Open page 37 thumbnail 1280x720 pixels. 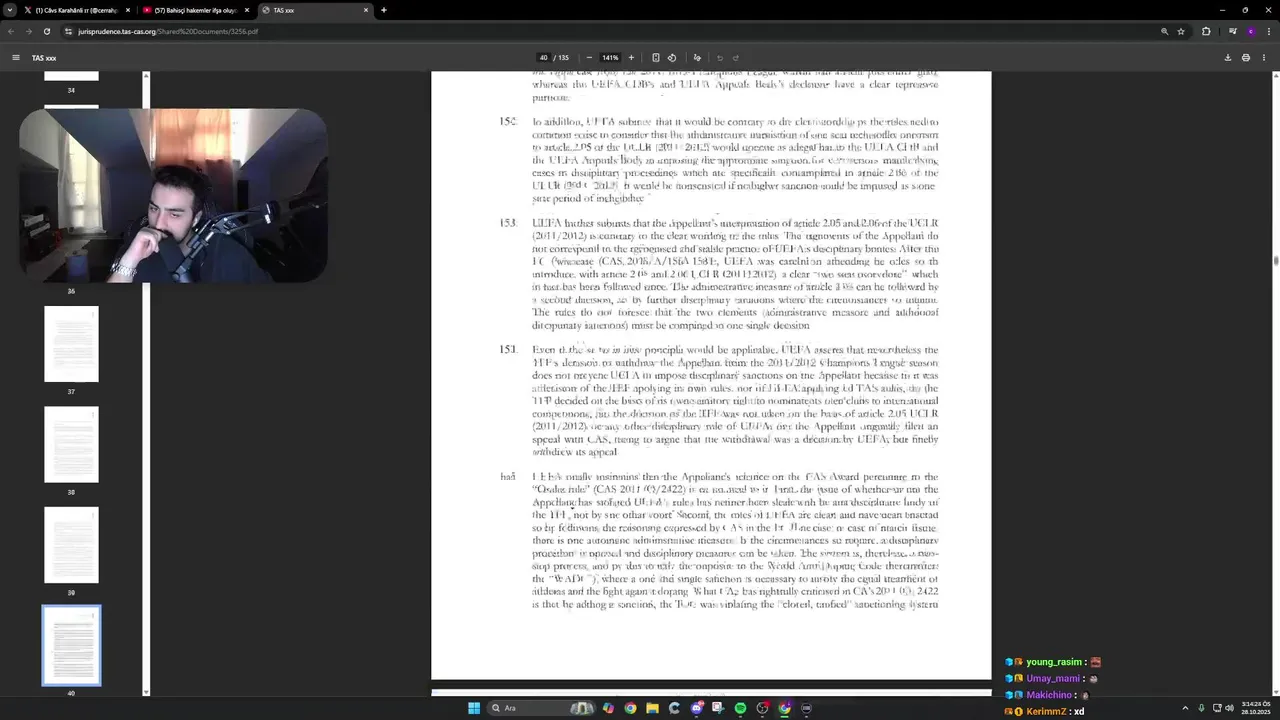(71, 344)
